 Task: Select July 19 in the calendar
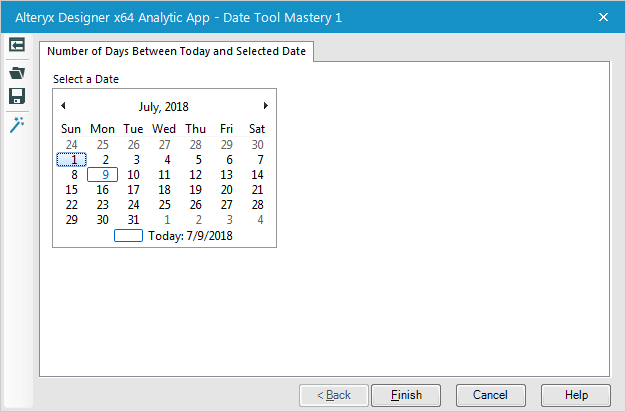195,190
